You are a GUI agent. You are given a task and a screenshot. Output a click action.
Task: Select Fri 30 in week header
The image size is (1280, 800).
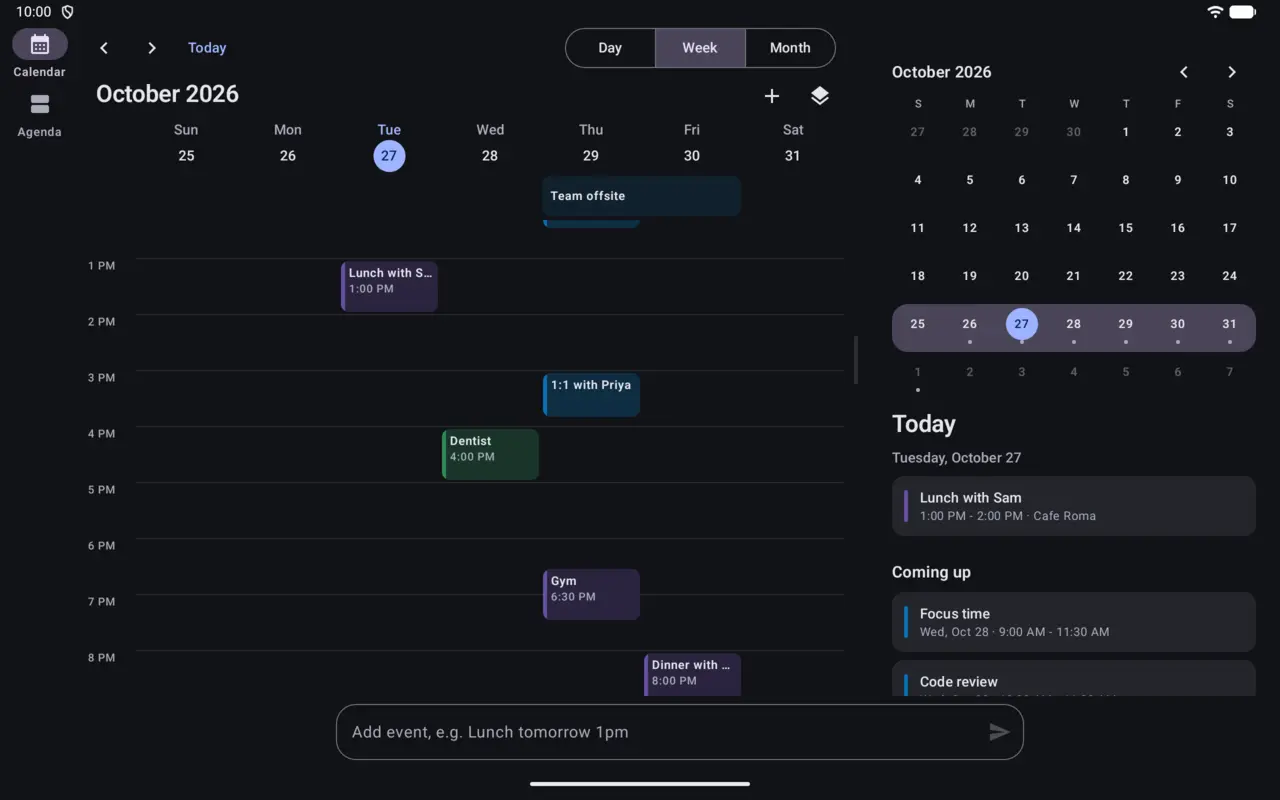(x=692, y=143)
